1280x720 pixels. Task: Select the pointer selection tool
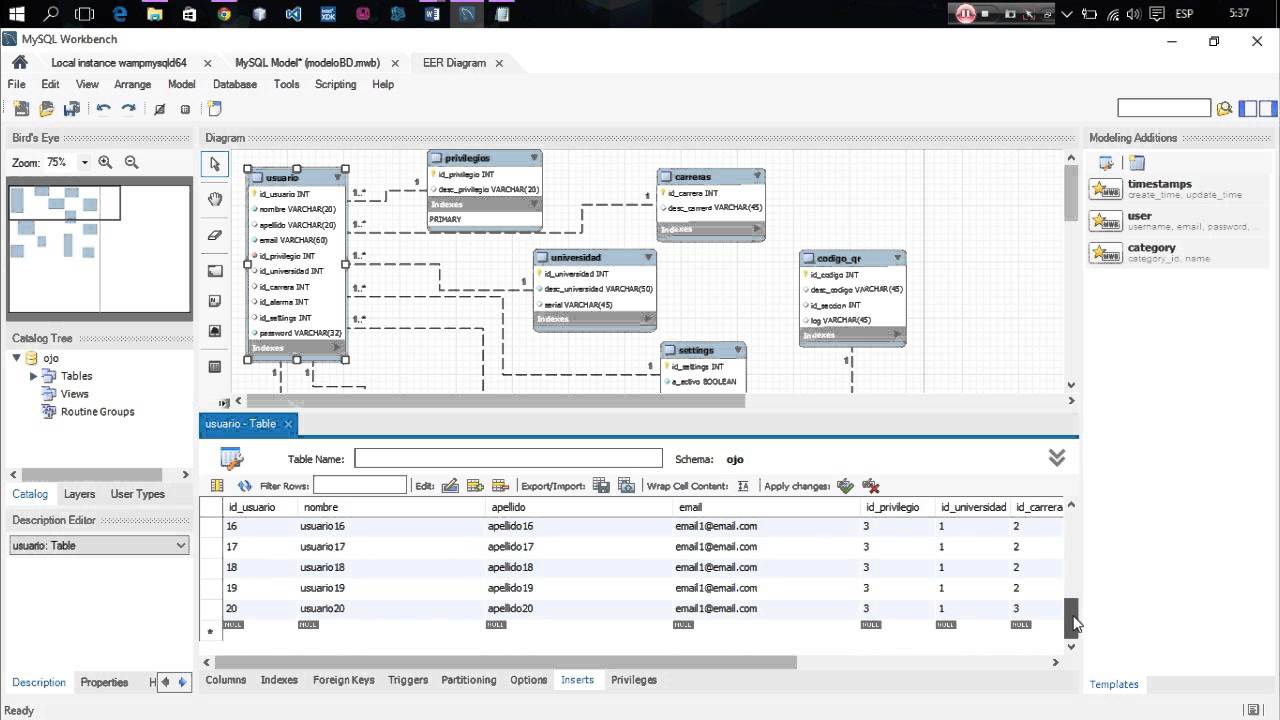pos(214,164)
